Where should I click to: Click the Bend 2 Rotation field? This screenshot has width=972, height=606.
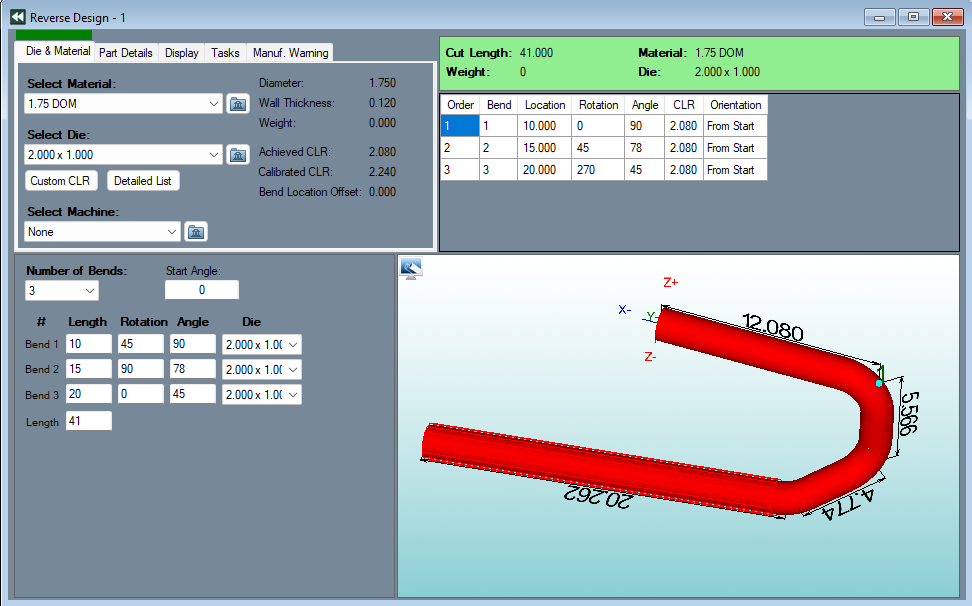(141, 369)
